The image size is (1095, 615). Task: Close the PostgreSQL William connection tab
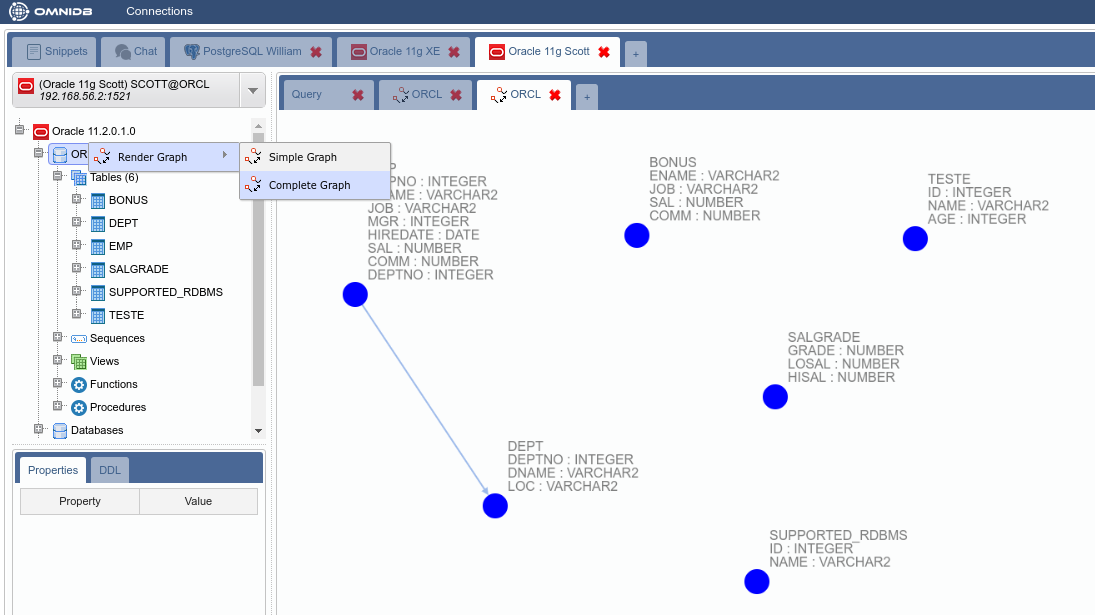(316, 52)
